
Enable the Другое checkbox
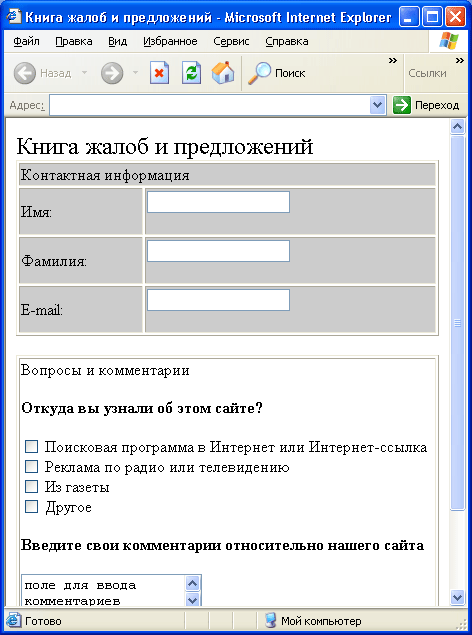point(31,506)
